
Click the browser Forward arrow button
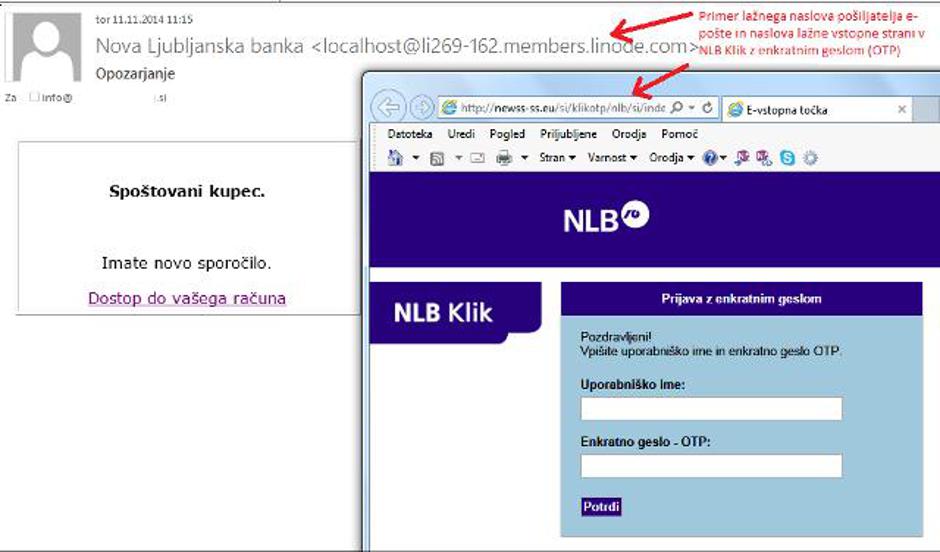(x=422, y=108)
